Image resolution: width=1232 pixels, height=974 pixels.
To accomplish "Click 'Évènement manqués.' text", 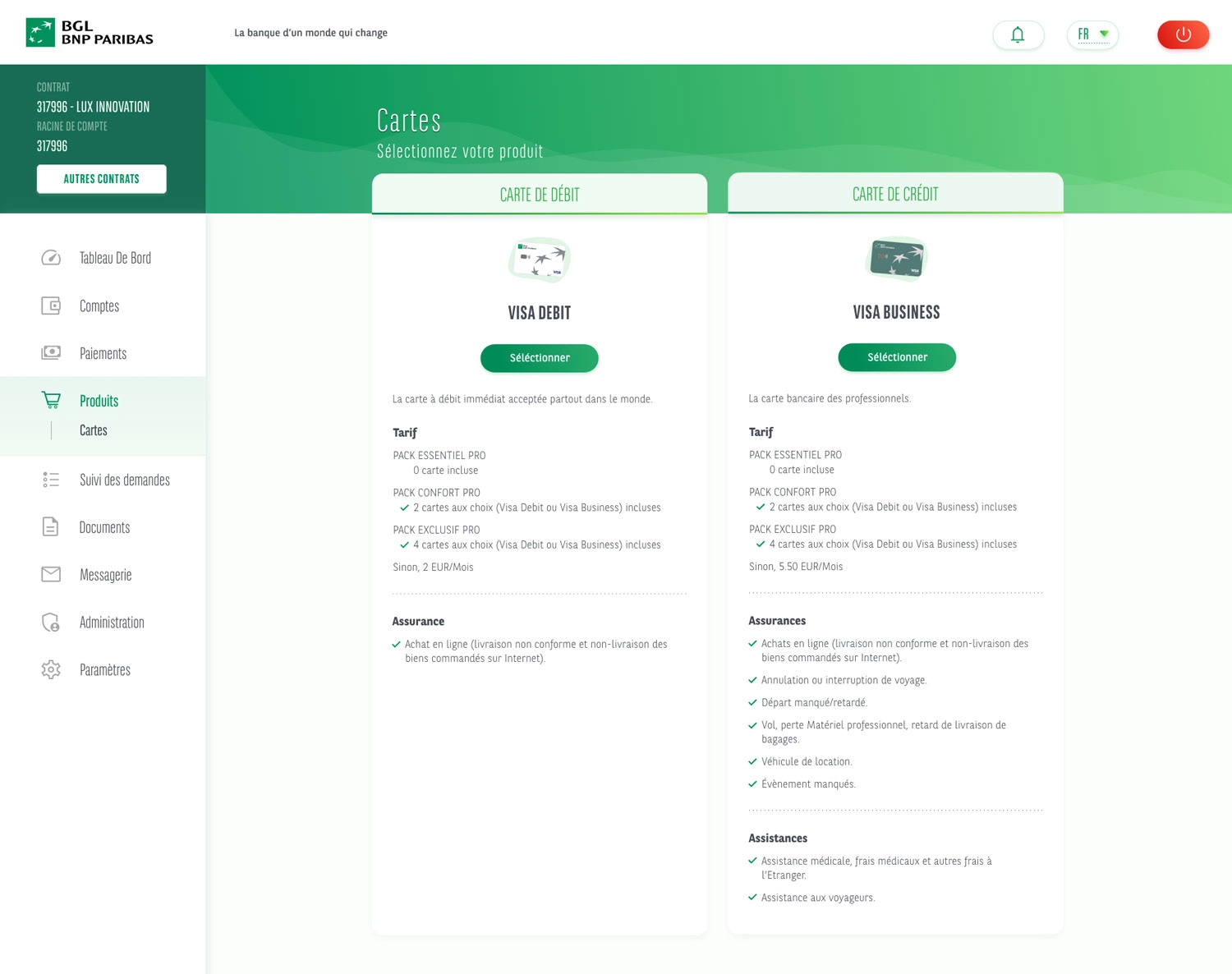I will [x=808, y=784].
